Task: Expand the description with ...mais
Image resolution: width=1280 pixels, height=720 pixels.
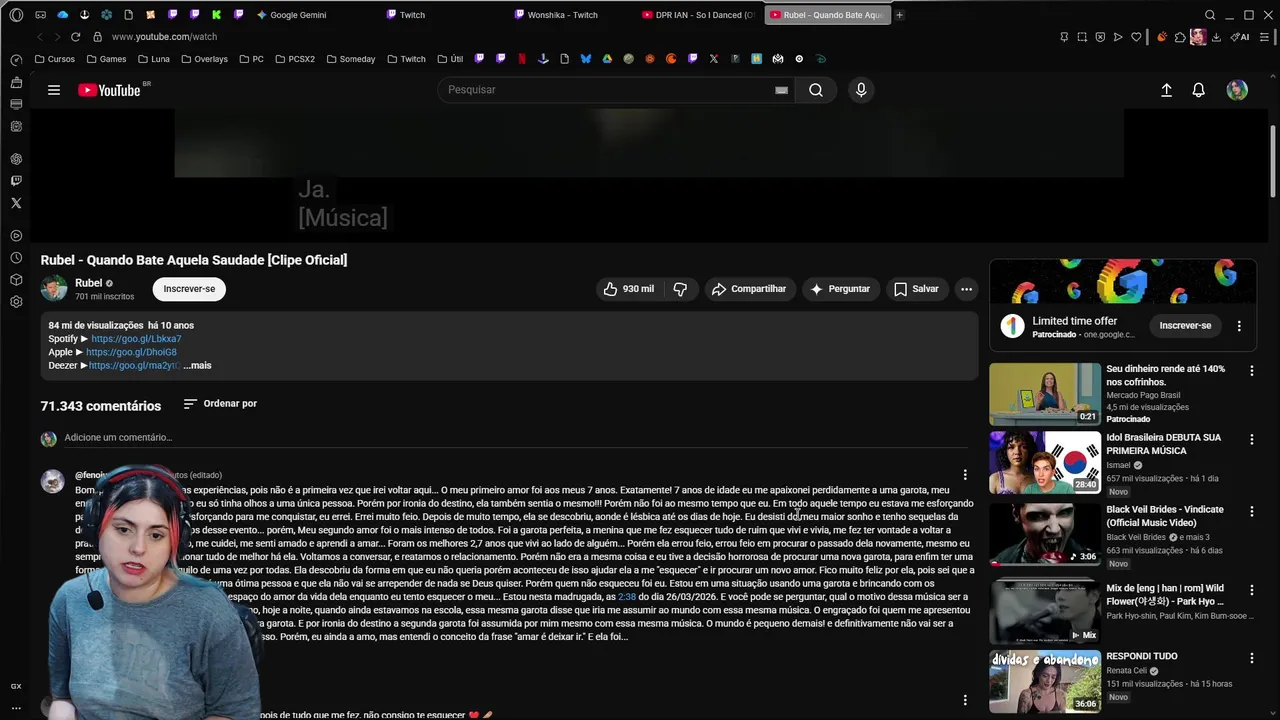Action: coord(197,366)
